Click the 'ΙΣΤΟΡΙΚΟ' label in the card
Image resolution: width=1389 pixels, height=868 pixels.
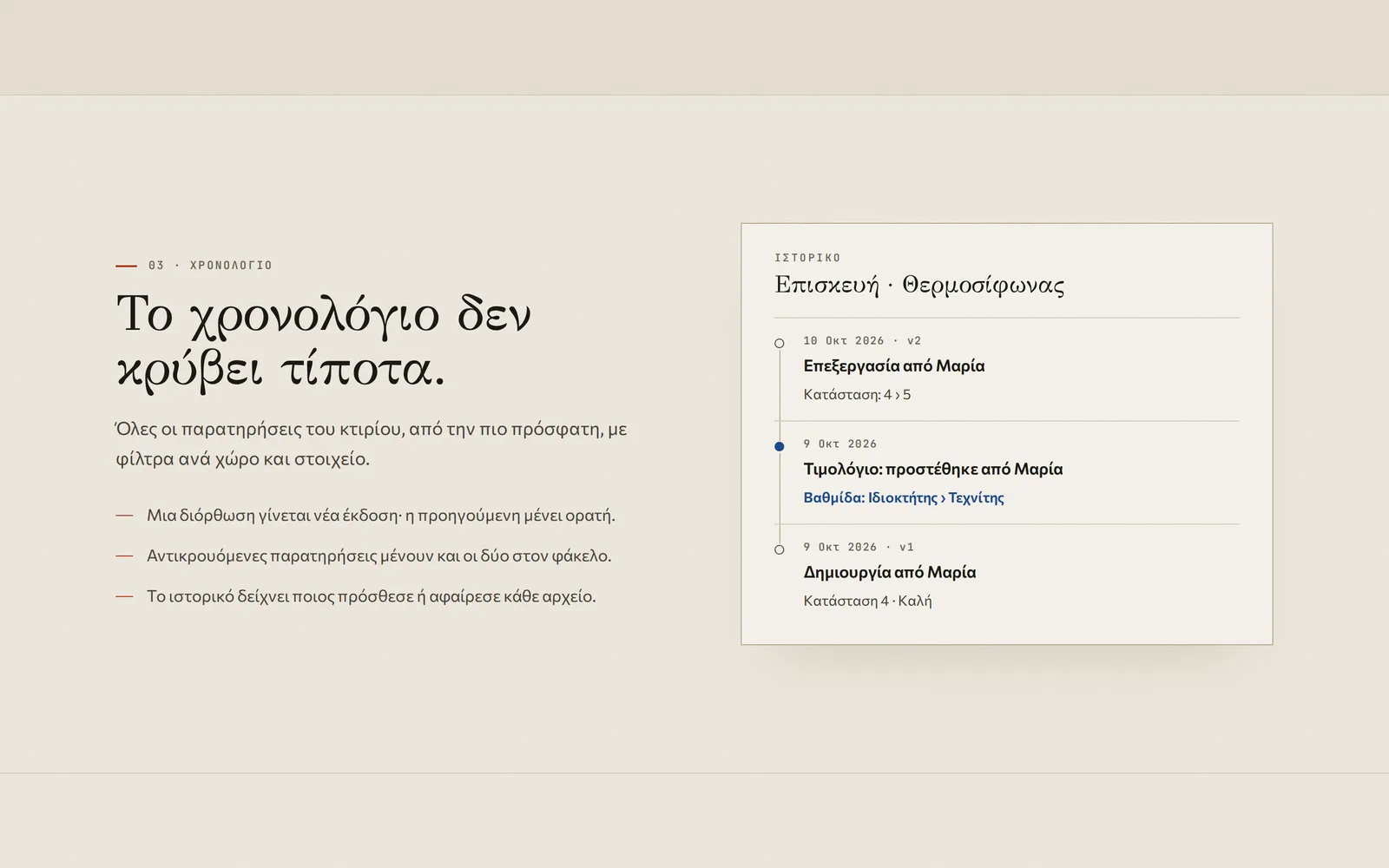coord(807,258)
